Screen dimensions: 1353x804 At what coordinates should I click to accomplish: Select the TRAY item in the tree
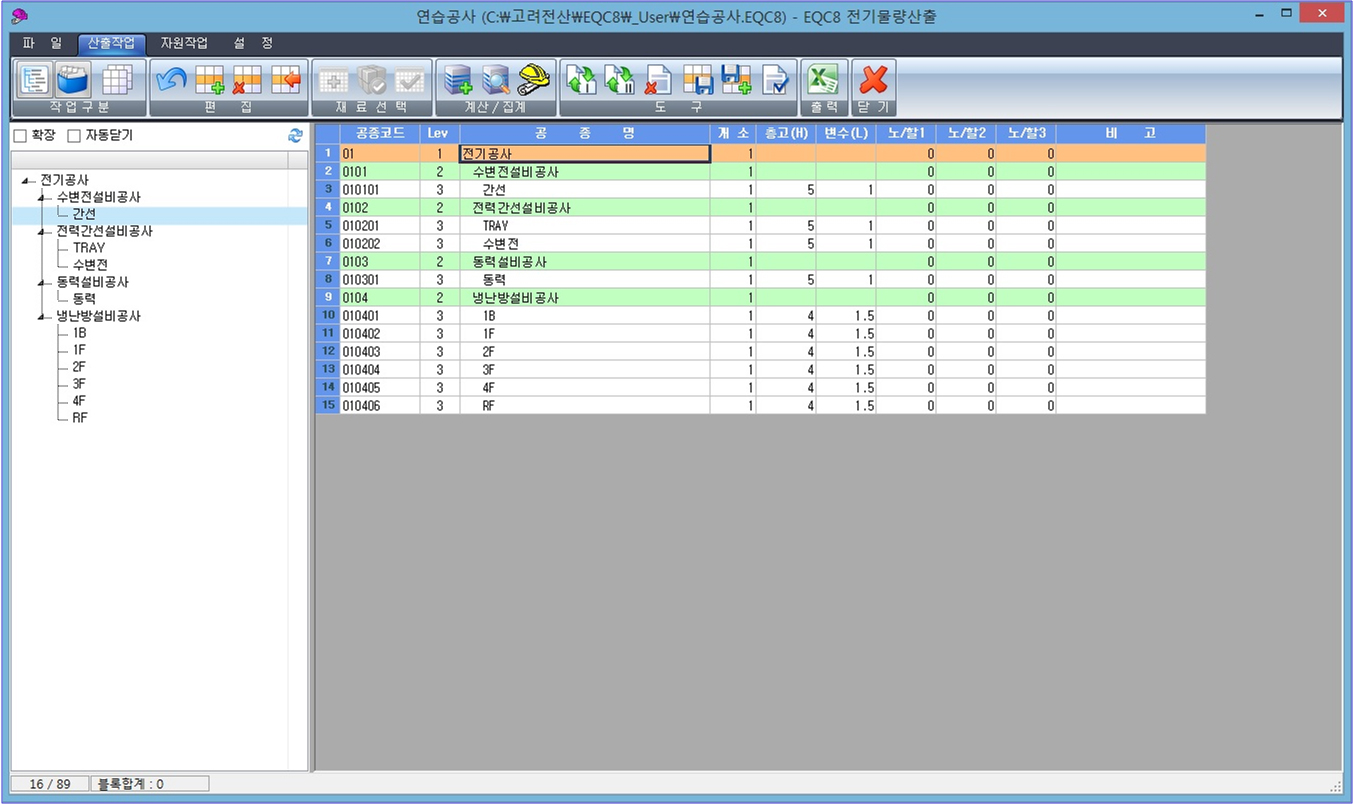pos(88,248)
